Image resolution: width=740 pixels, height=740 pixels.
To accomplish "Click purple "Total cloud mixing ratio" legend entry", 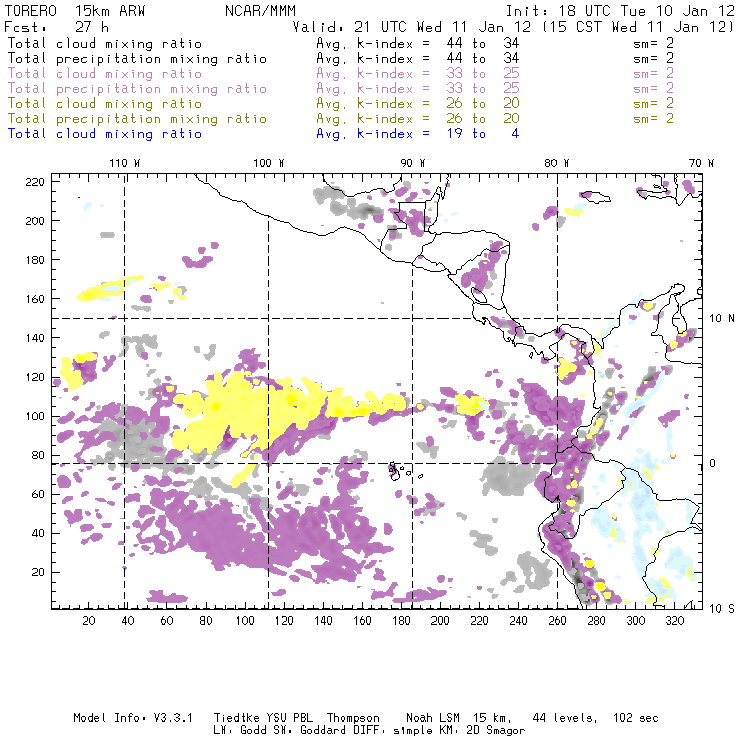I will coord(105,74).
